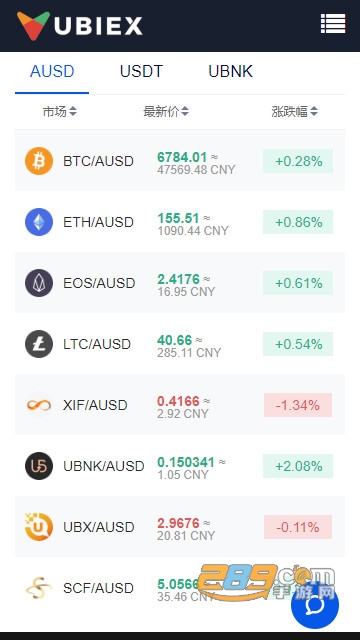Click the -1.34% change badge
This screenshot has width=360, height=640.
click(298, 405)
